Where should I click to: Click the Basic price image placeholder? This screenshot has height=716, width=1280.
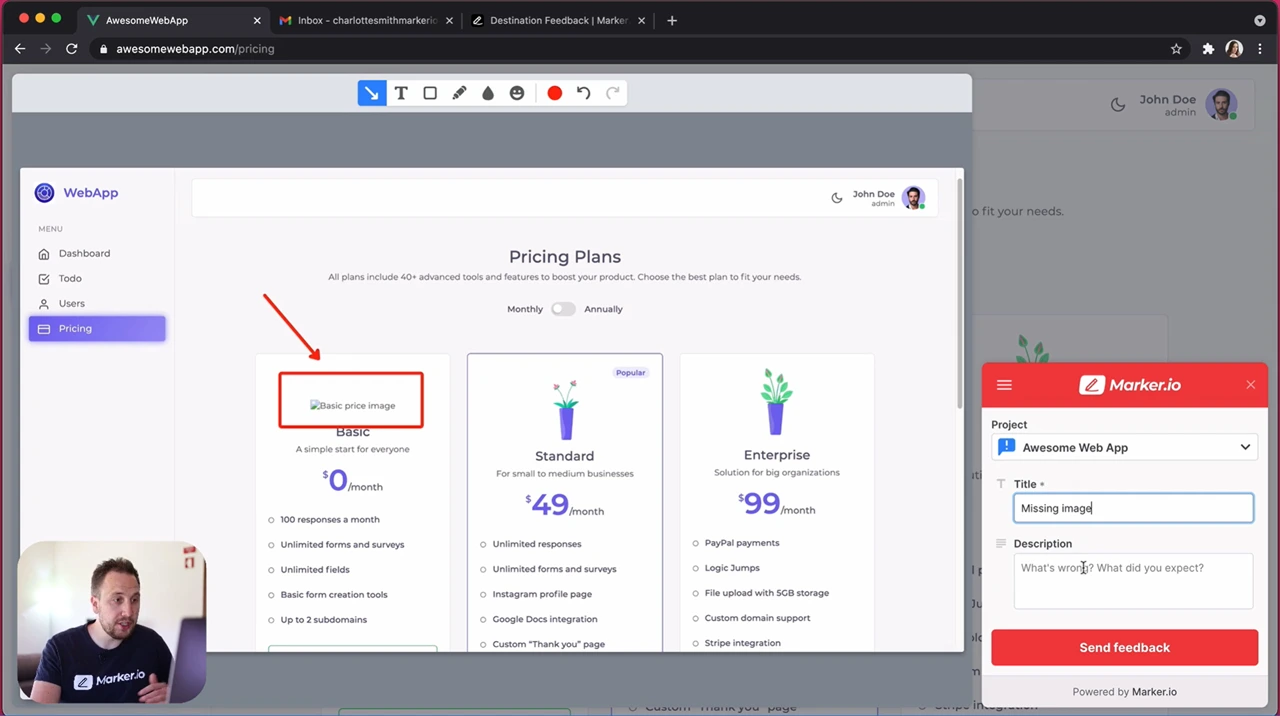click(x=352, y=405)
